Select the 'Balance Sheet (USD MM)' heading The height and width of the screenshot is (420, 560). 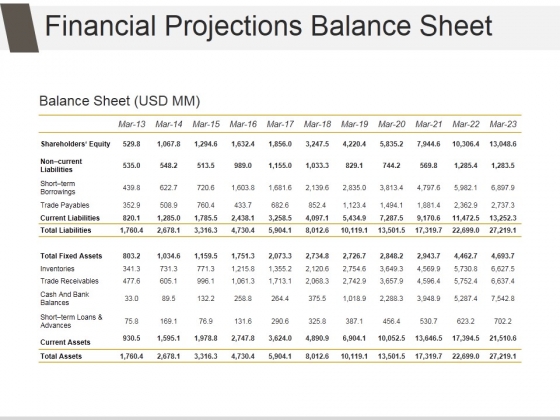[x=120, y=101]
